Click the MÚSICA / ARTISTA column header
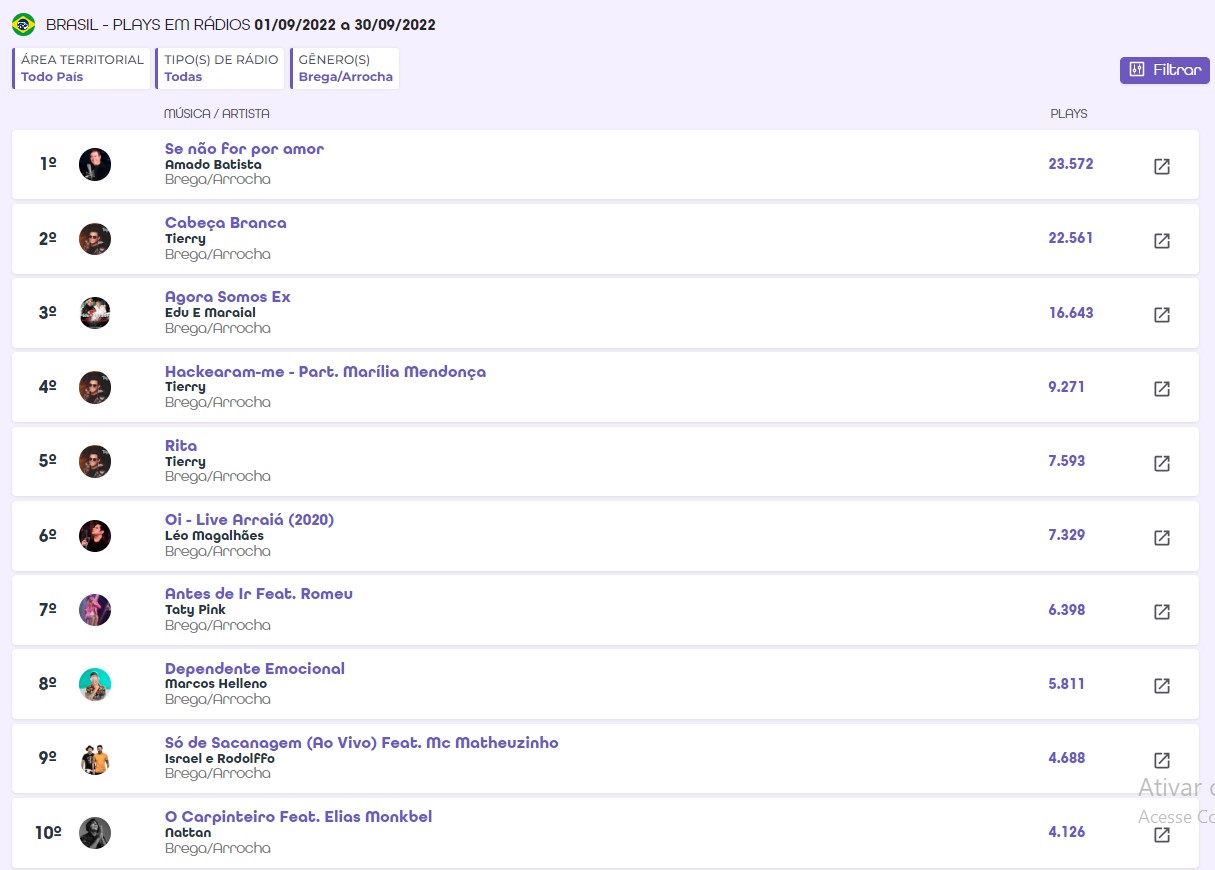1215x870 pixels. coord(216,114)
